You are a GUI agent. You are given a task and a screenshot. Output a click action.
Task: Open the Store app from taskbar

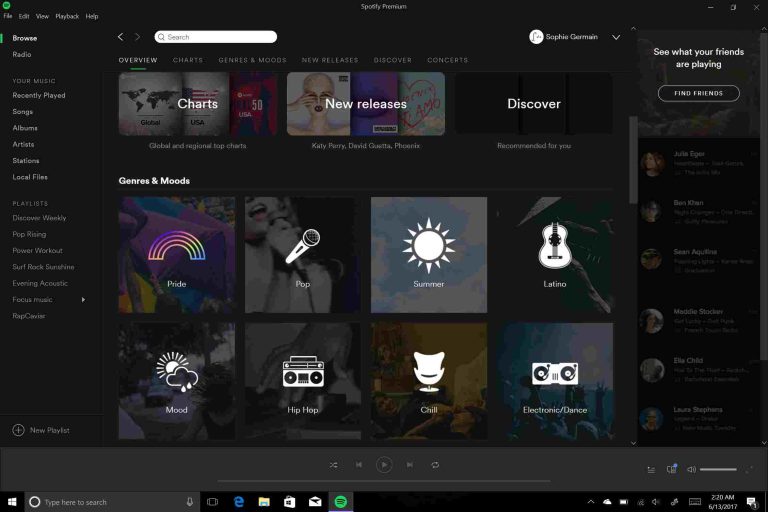point(289,502)
